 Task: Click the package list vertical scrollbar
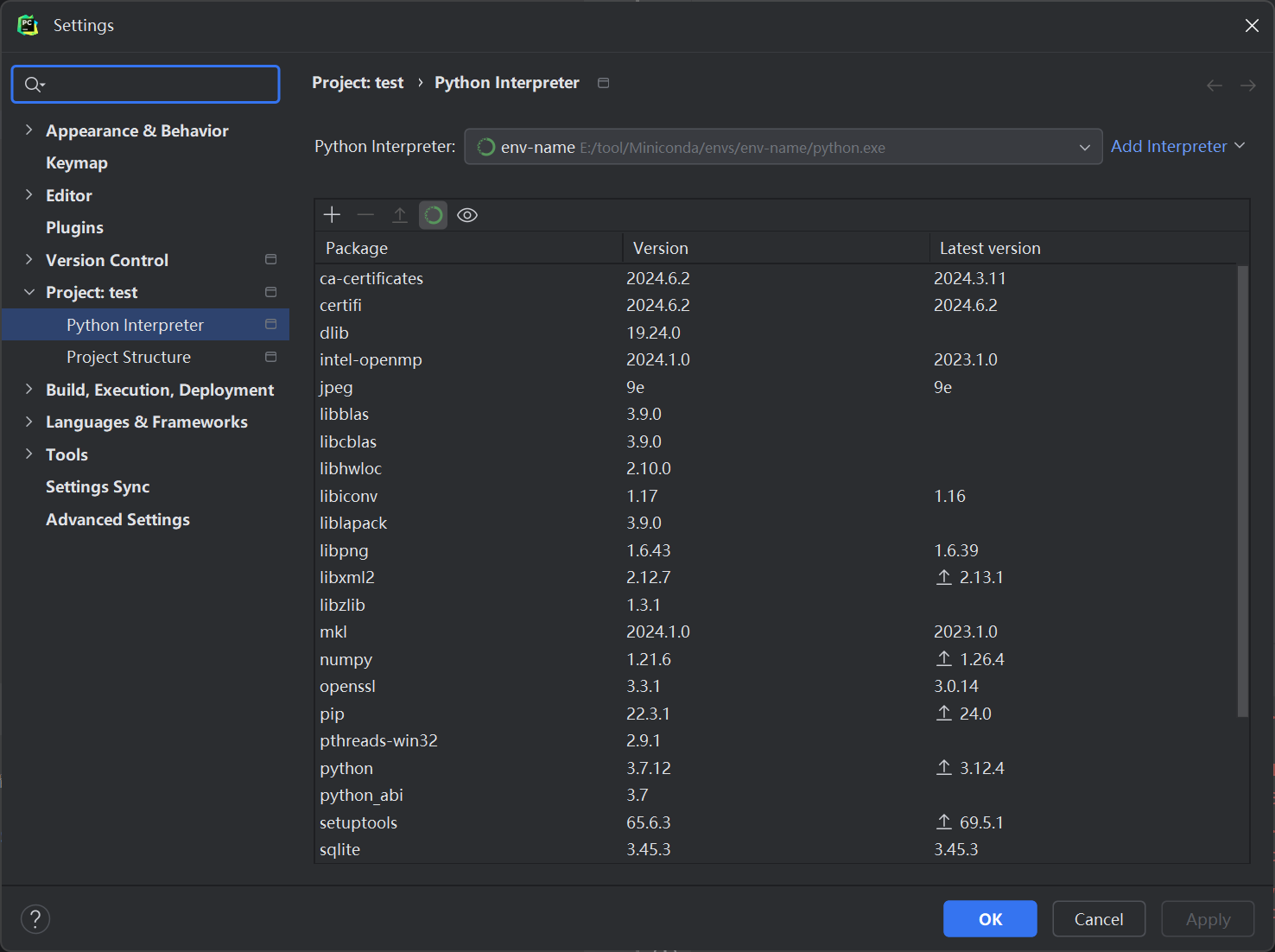coord(1243,491)
